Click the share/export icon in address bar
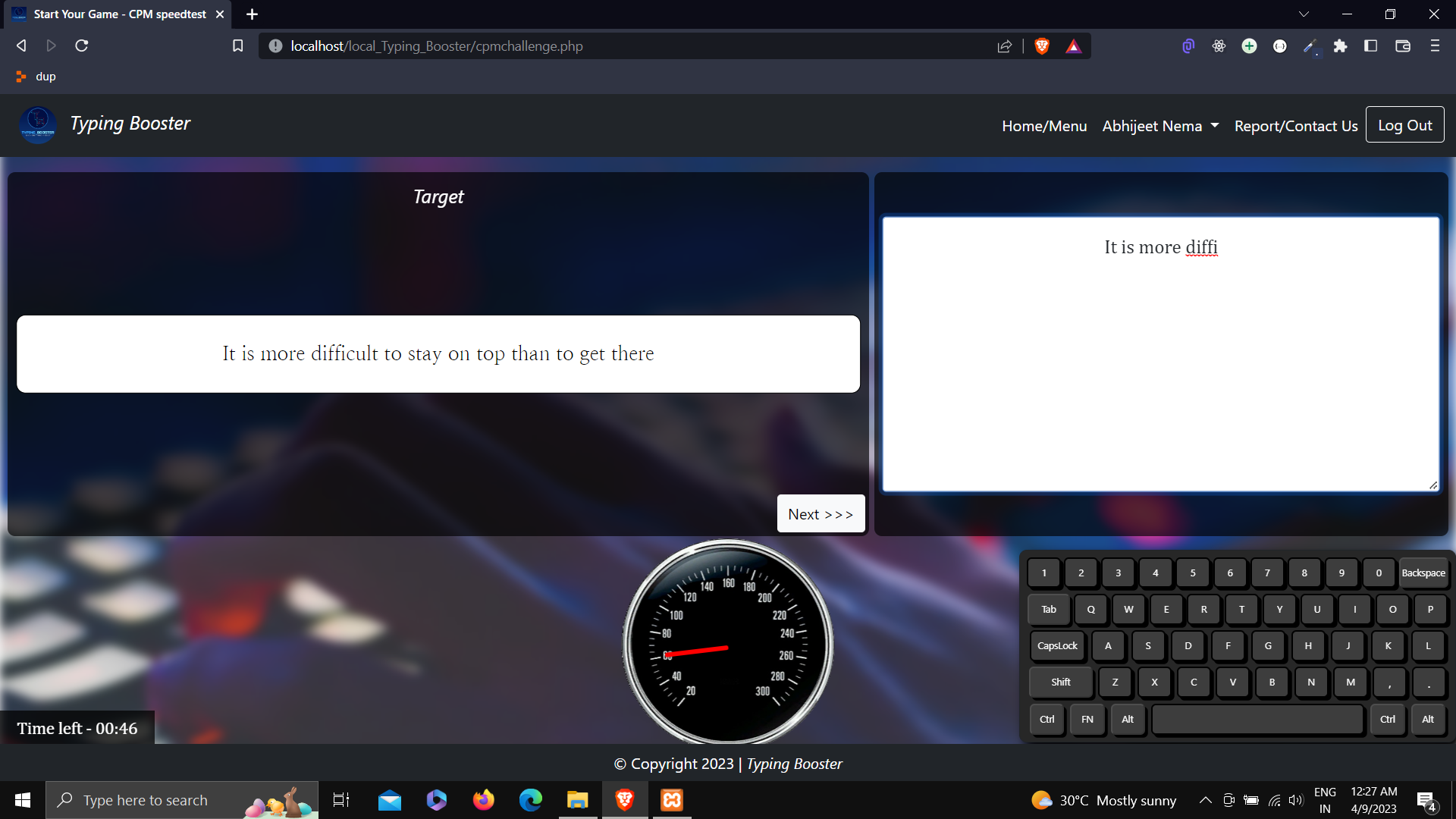The width and height of the screenshot is (1456, 819). pos(1004,46)
